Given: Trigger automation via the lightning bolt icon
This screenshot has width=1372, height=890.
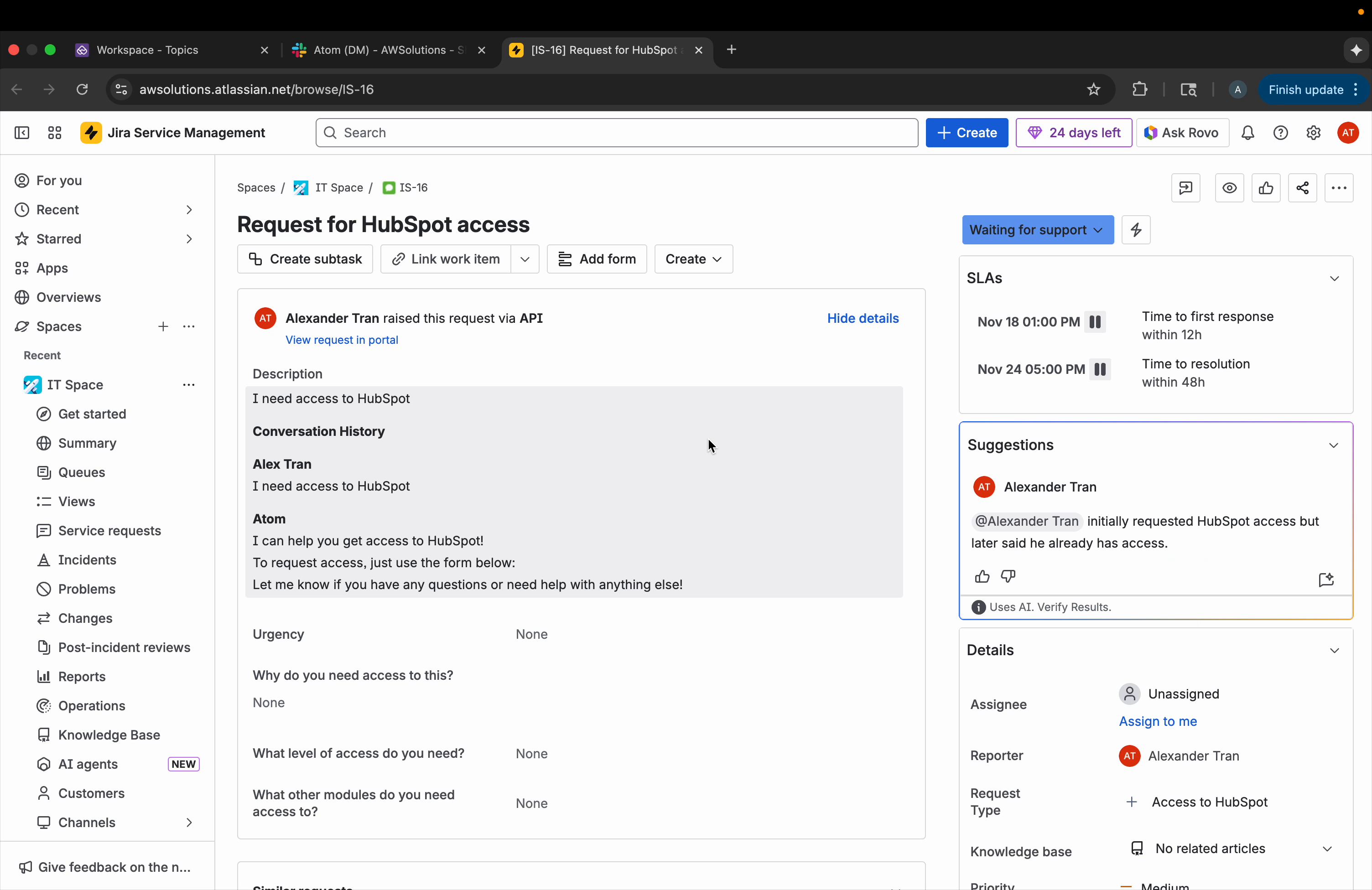Looking at the screenshot, I should 1135,229.
